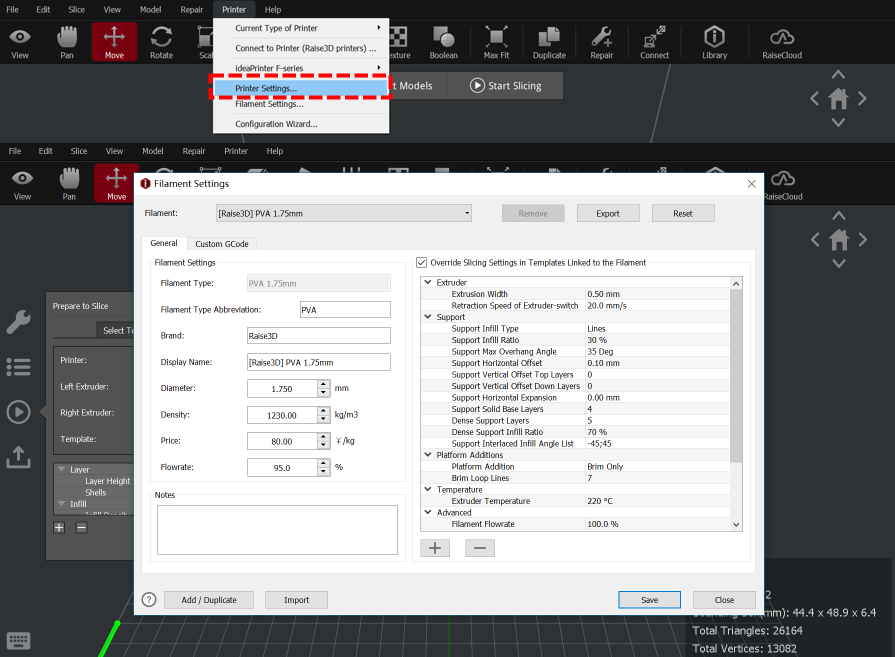Click the Save button
Screen dimensions: 895x657
tap(649, 600)
